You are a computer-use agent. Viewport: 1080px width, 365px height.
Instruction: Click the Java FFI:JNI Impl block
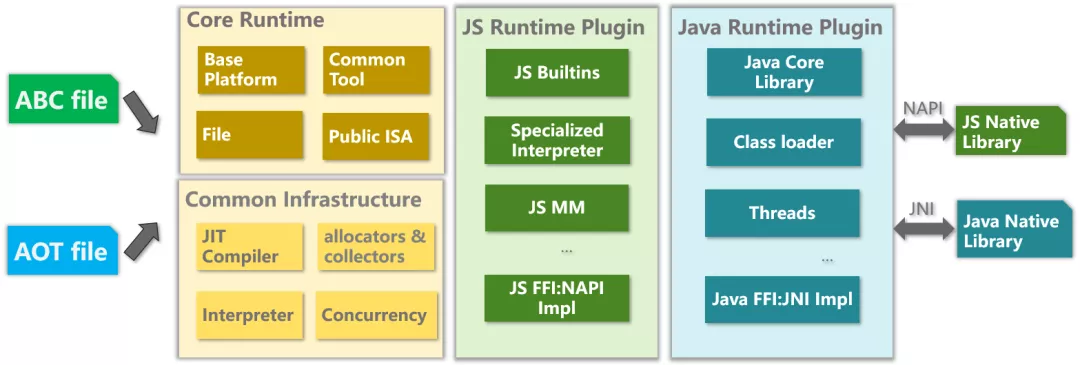(782, 300)
